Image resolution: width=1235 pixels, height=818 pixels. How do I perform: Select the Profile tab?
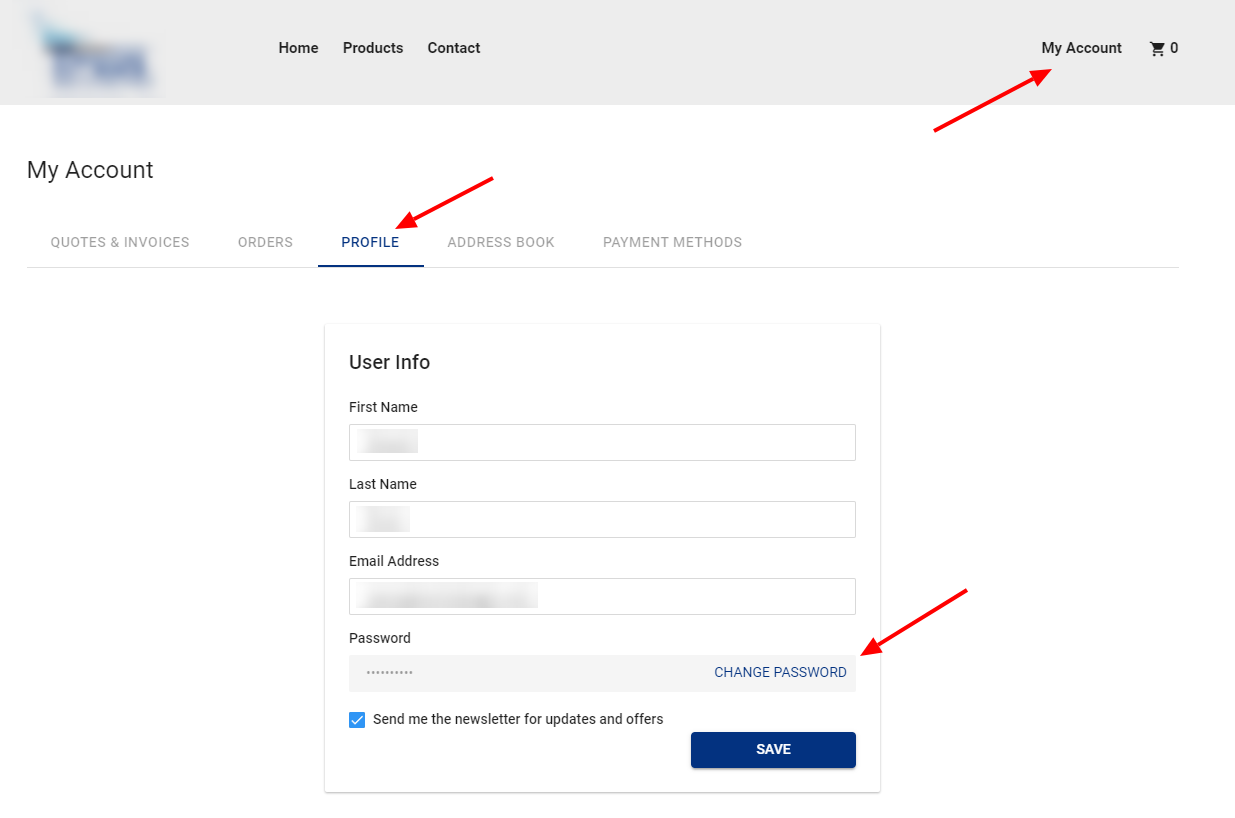click(370, 242)
